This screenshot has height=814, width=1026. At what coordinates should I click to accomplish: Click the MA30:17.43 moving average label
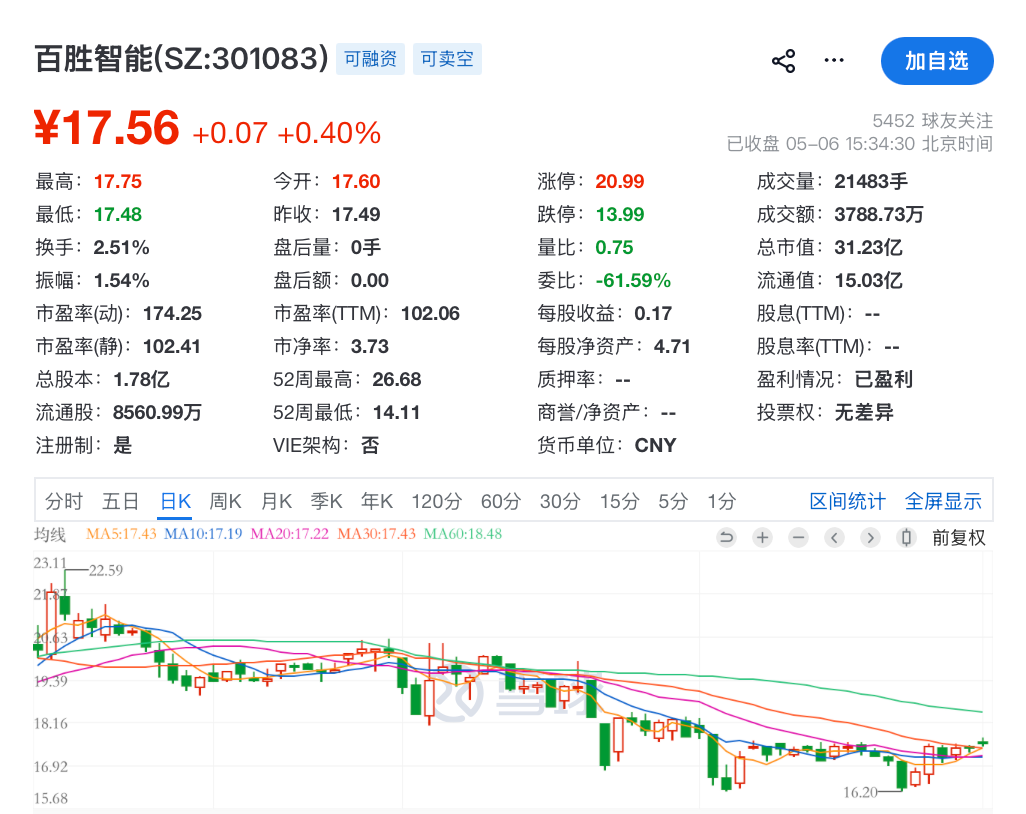[x=376, y=534]
